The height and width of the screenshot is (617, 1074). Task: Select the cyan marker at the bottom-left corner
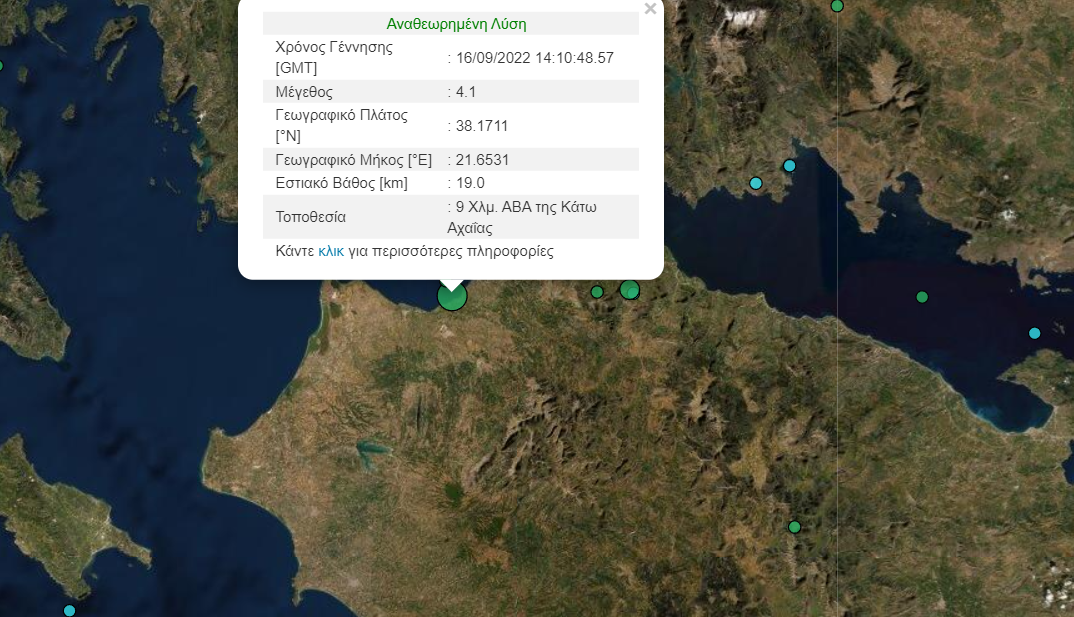click(x=69, y=610)
